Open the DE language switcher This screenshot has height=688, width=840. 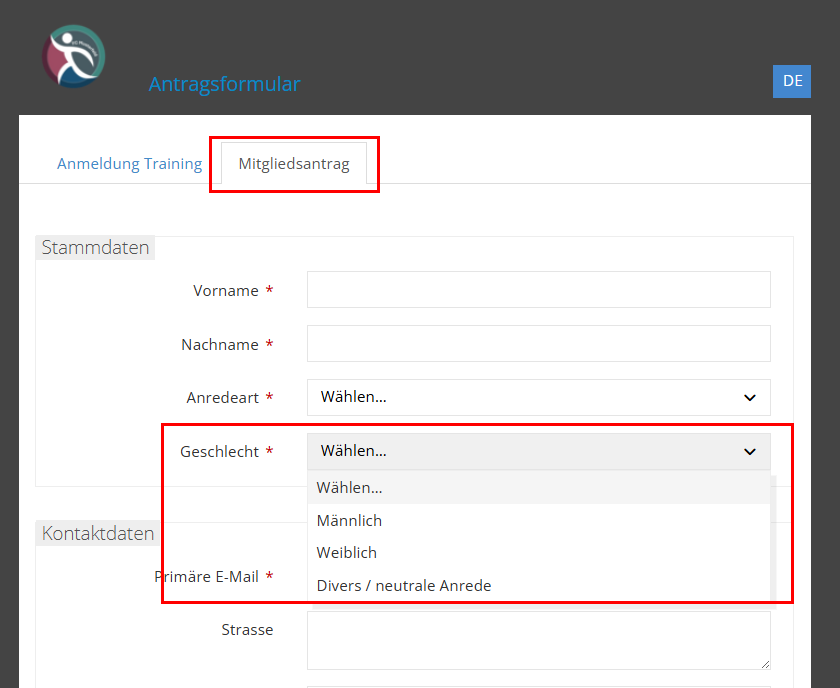[x=792, y=81]
